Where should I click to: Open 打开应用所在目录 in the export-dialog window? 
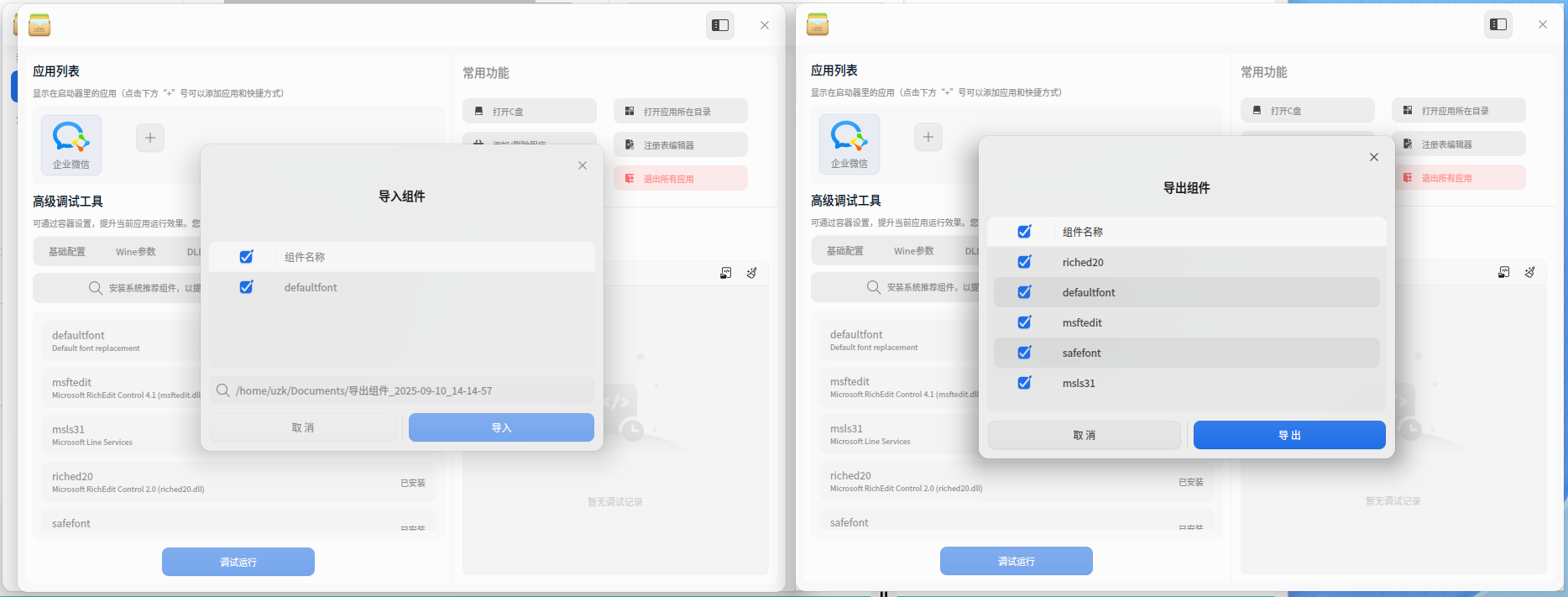tap(1459, 110)
